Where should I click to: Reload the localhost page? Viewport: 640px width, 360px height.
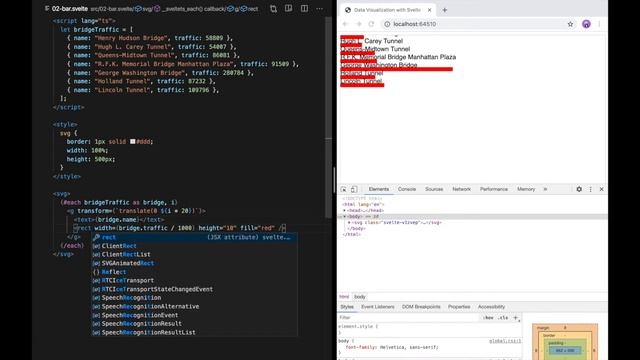click(371, 24)
